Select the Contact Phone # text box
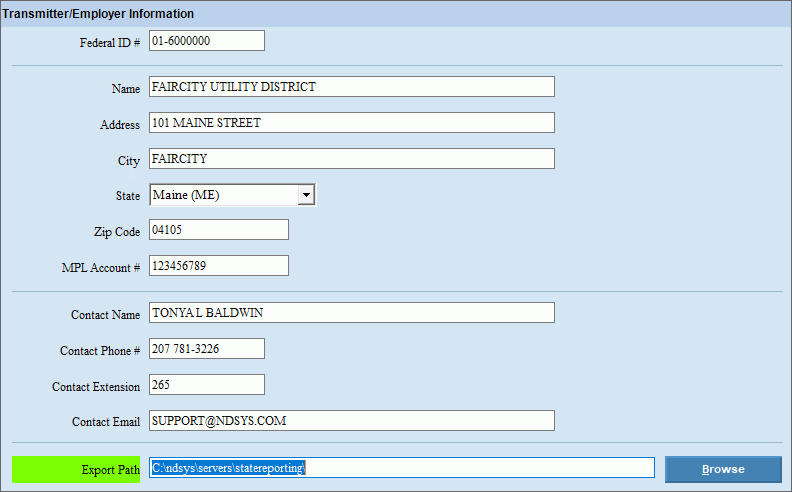Viewport: 792px width, 492px height. pyautogui.click(x=206, y=349)
